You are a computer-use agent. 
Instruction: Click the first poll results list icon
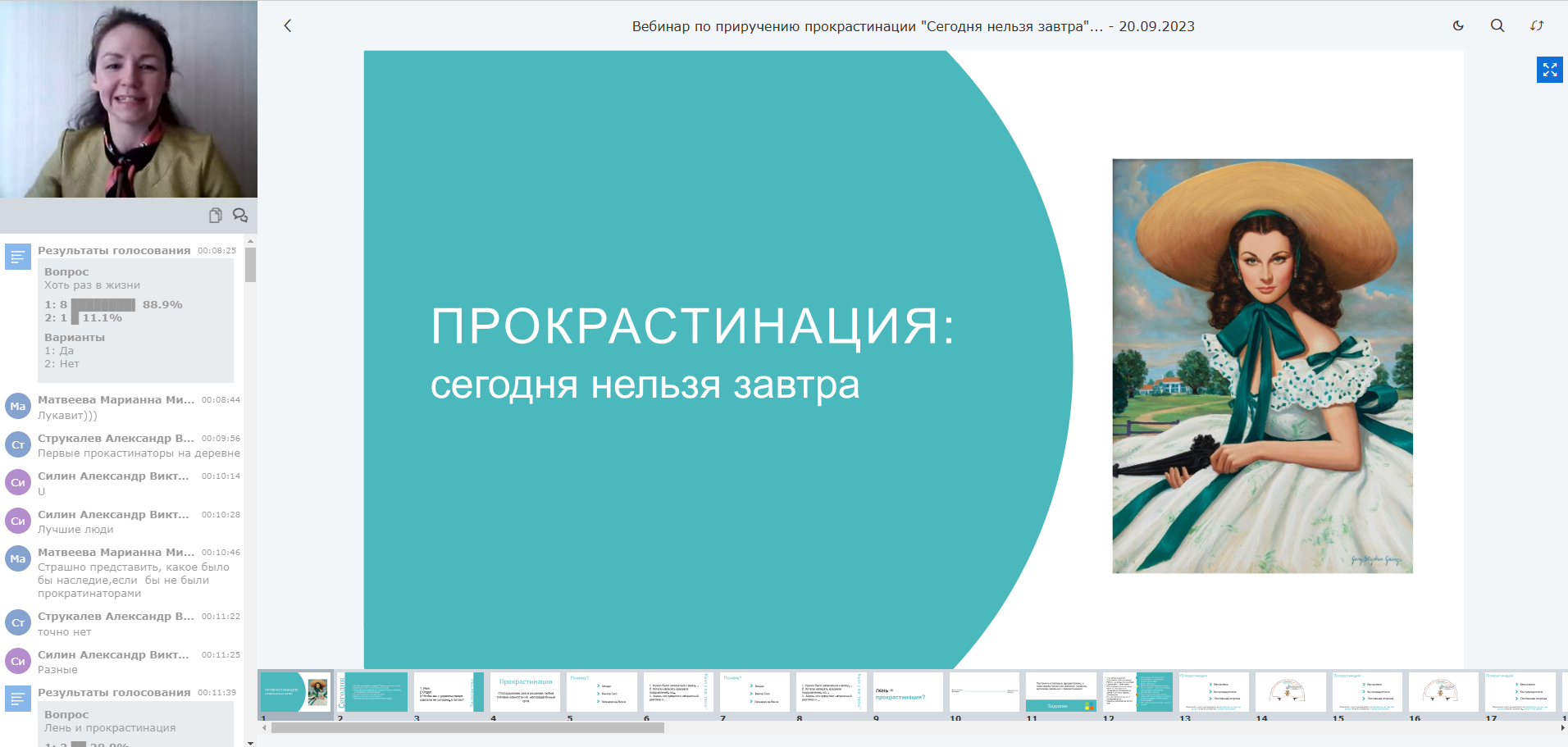[x=18, y=257]
